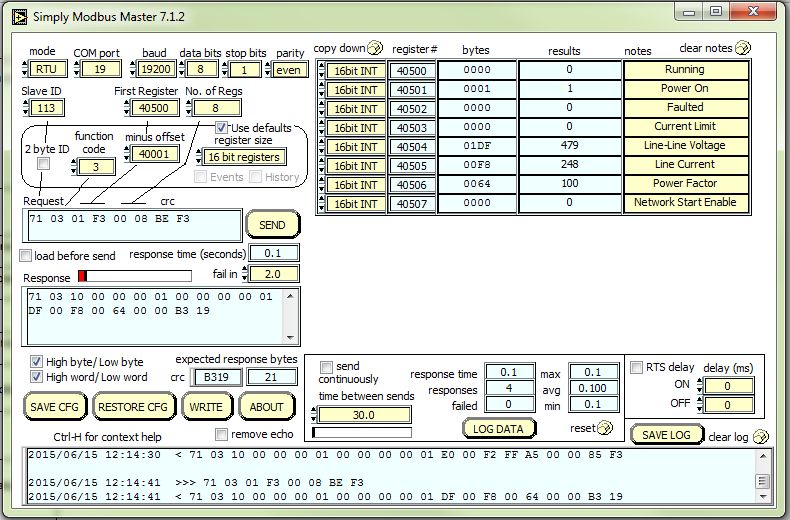Click the Line-Line Voltage note
The image size is (790, 520).
685,145
